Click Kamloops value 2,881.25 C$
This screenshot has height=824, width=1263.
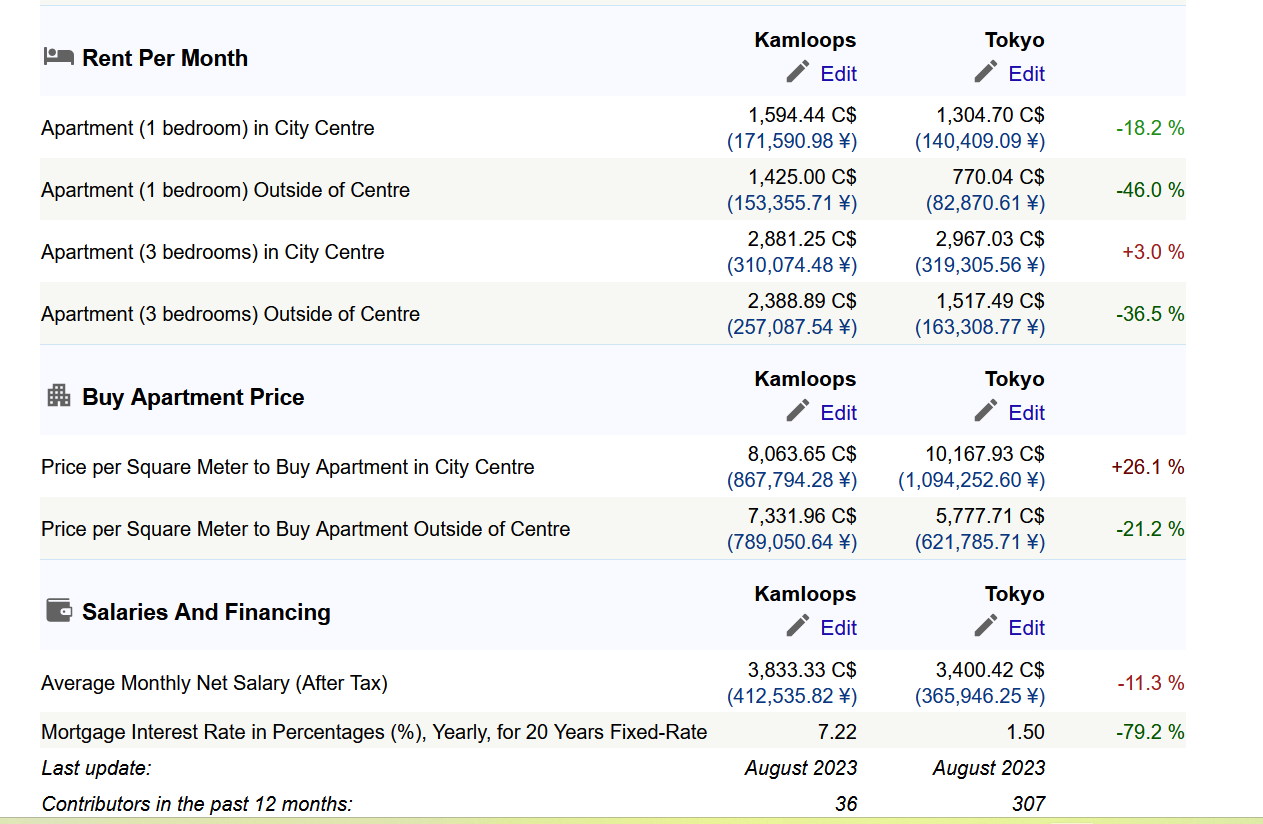[802, 239]
